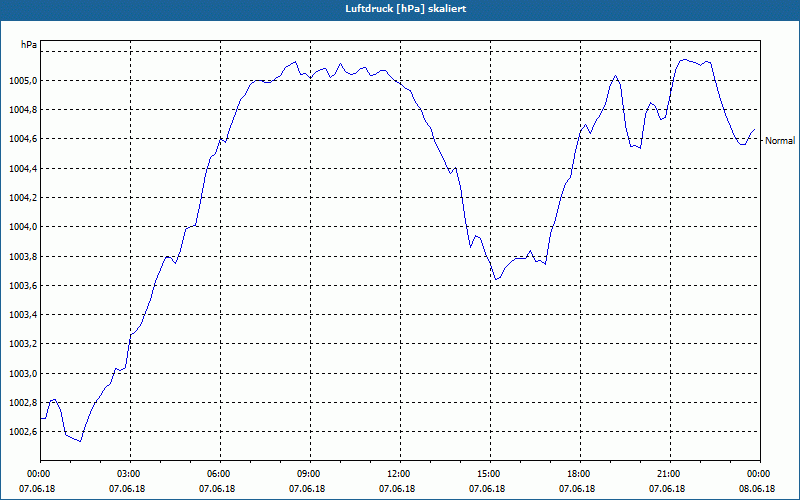Select the 1005,0 y-axis value

23,81
